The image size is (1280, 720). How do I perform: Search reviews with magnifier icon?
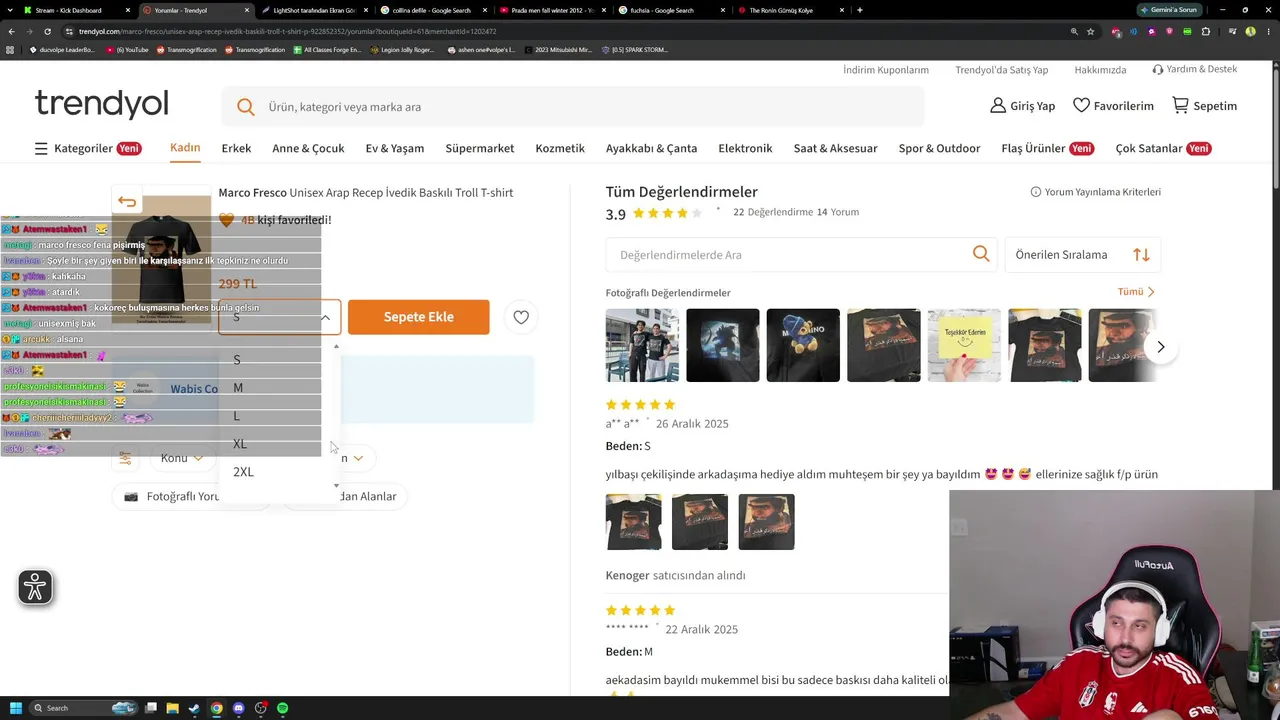click(x=981, y=254)
